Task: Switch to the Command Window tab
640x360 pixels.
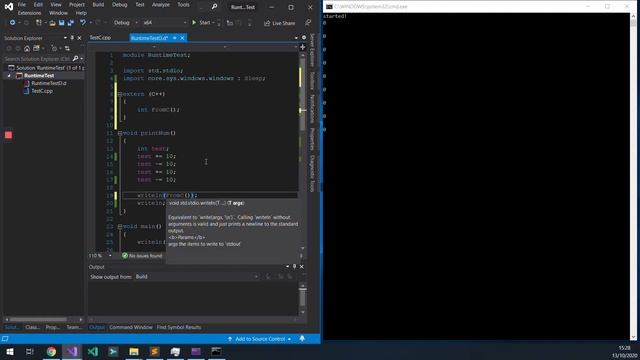Action: [131, 327]
